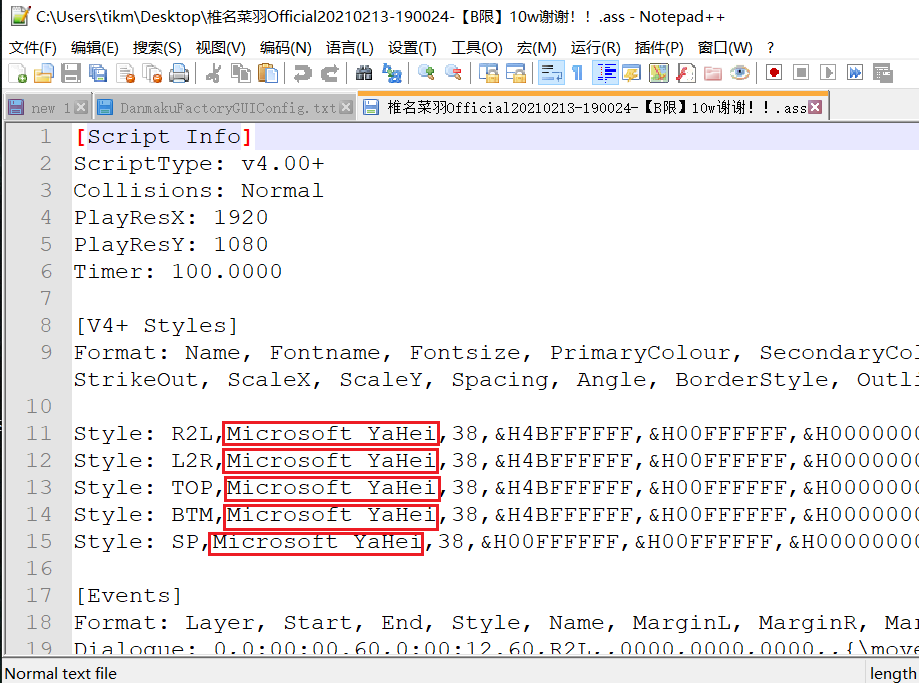Click line number 11 in the margin

[38, 432]
